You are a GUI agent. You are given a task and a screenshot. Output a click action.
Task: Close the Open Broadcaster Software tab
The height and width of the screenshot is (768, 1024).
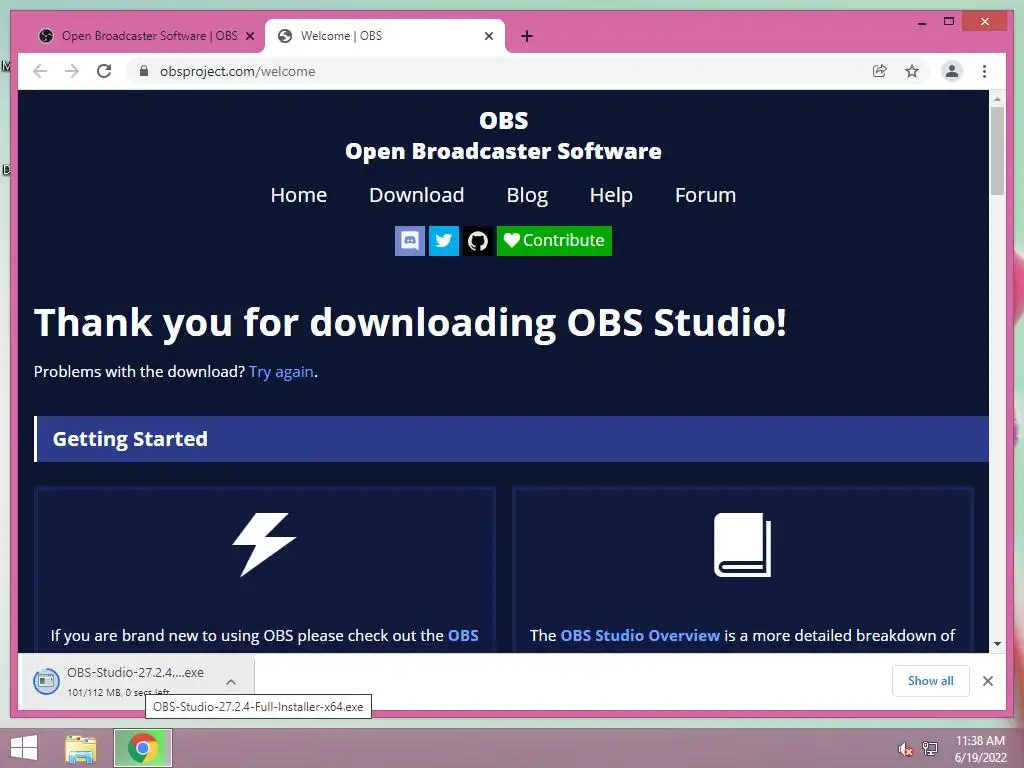(249, 36)
